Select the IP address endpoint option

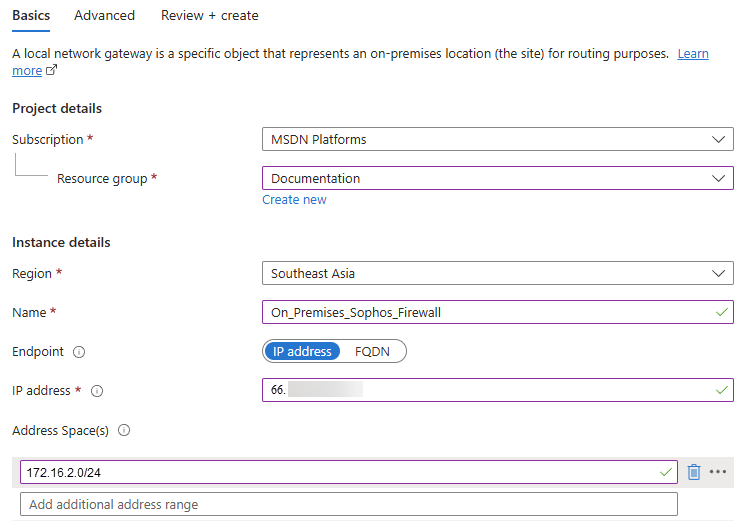point(302,352)
